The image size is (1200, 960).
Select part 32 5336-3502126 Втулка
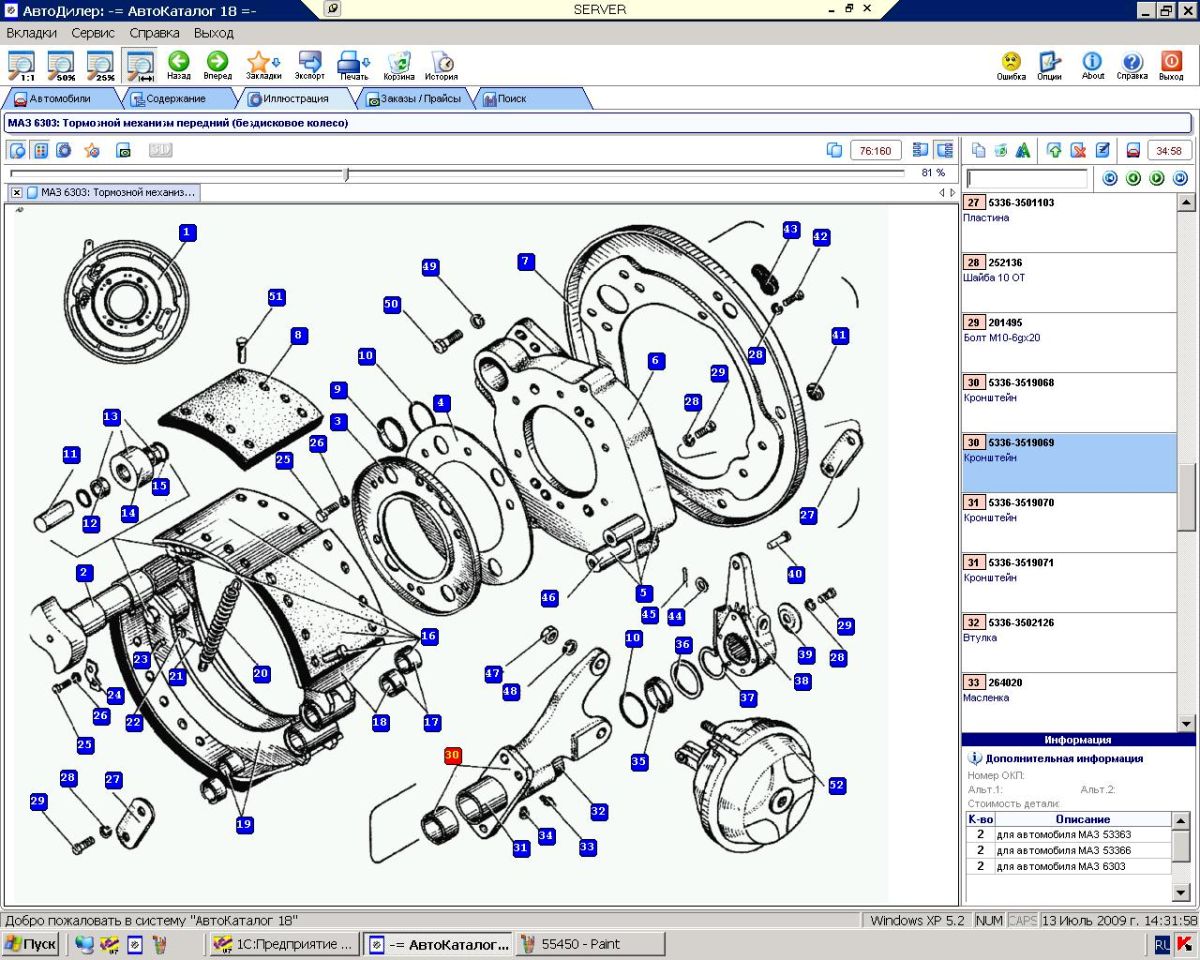point(1069,643)
